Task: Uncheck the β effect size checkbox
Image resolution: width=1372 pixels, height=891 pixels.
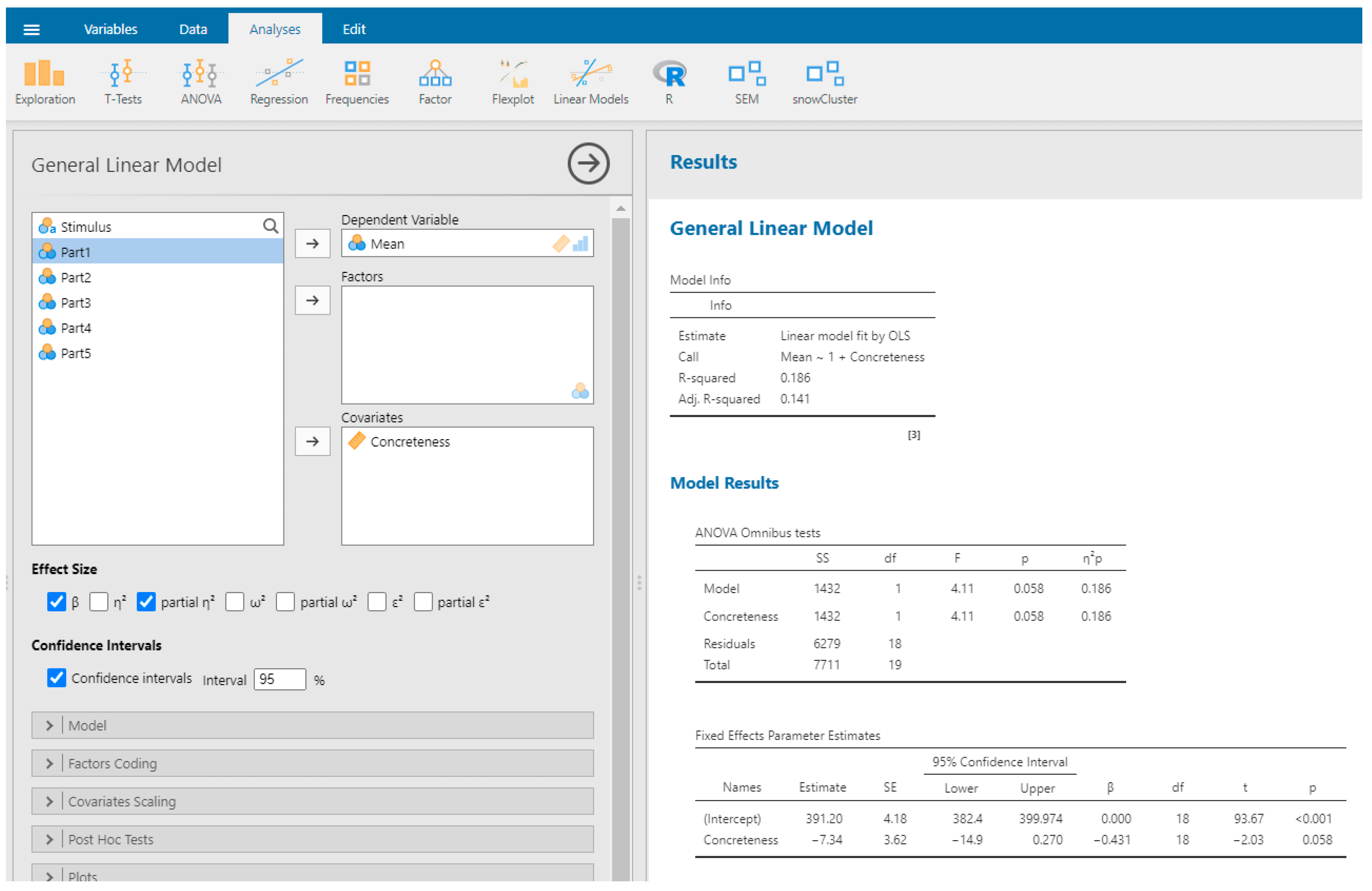Action: click(x=56, y=601)
